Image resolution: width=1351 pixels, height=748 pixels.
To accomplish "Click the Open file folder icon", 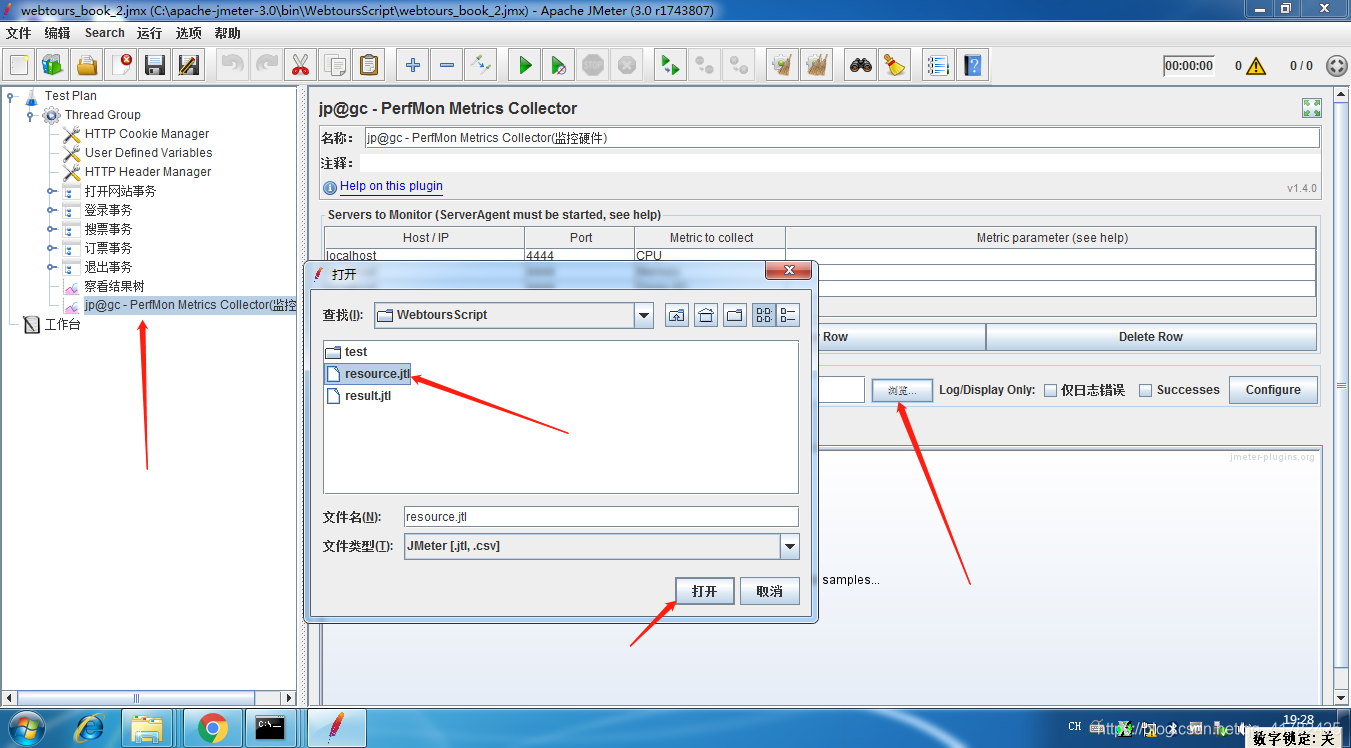I will pyautogui.click(x=87, y=66).
